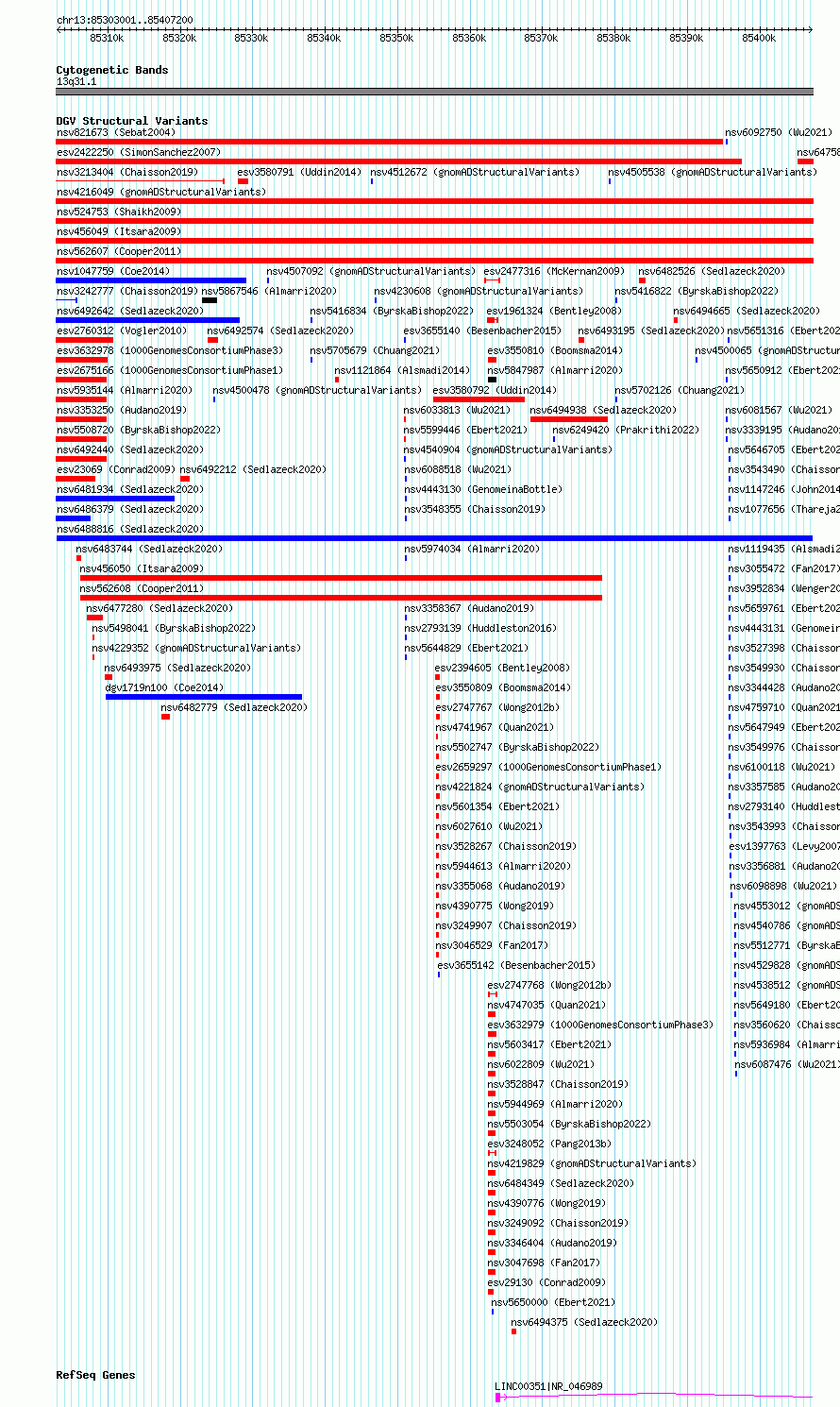Click nsv5974034 (Almarri2020) label
Screen dimensions: 840x1407
tap(472, 549)
